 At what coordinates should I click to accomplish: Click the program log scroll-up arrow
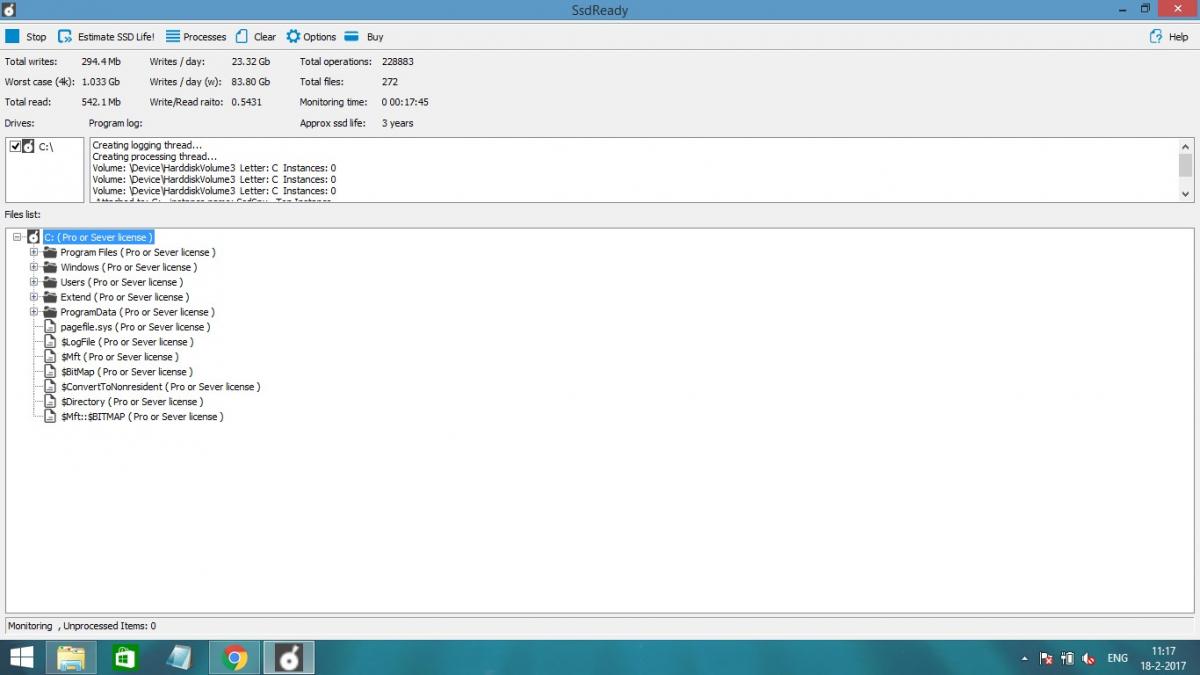tap(1186, 146)
